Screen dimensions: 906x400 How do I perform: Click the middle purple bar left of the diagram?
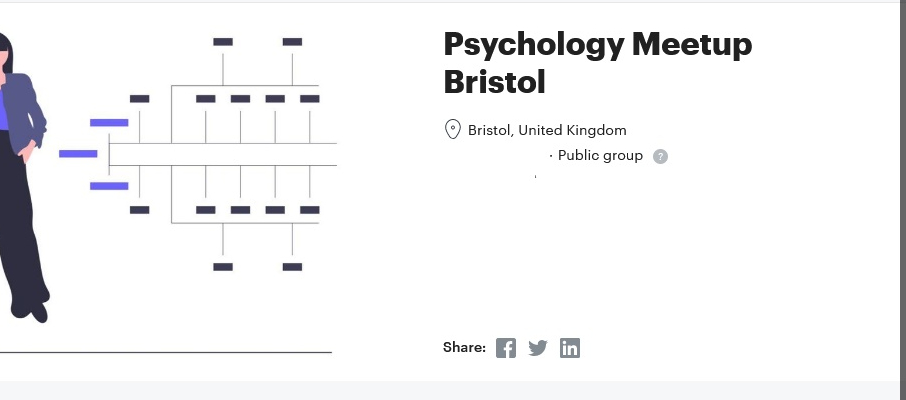click(78, 154)
